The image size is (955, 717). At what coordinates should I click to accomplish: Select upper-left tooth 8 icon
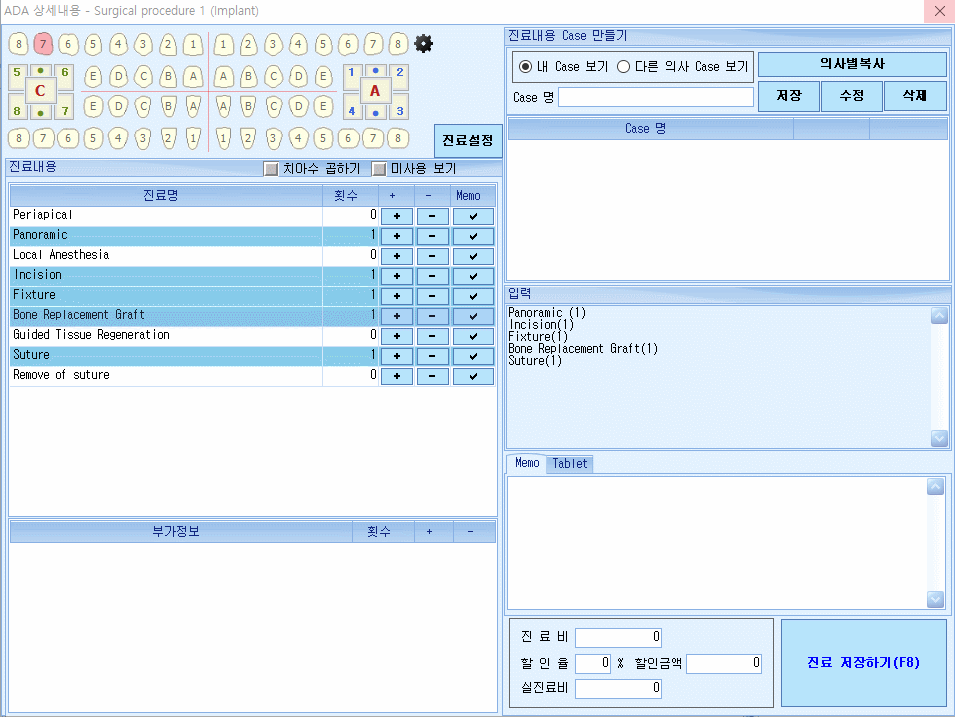(19, 44)
